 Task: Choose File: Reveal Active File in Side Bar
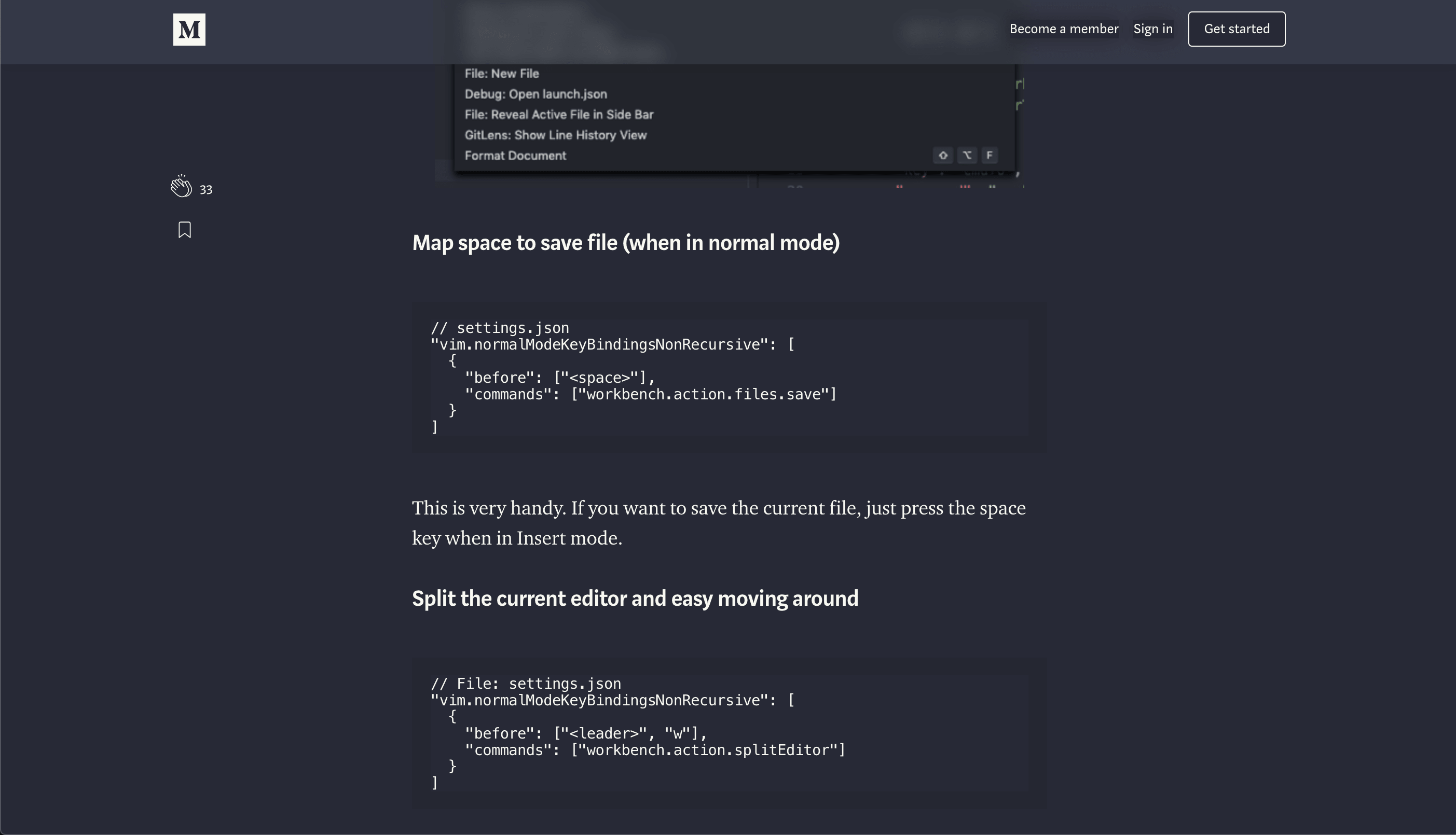tap(558, 115)
